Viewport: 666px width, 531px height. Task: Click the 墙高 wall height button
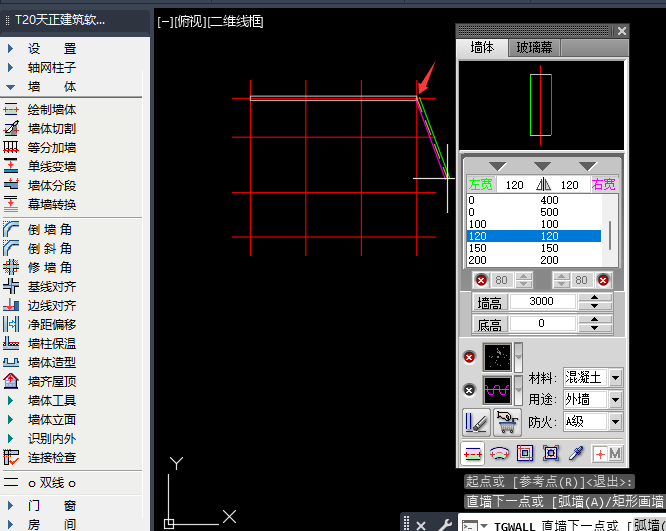click(x=489, y=302)
